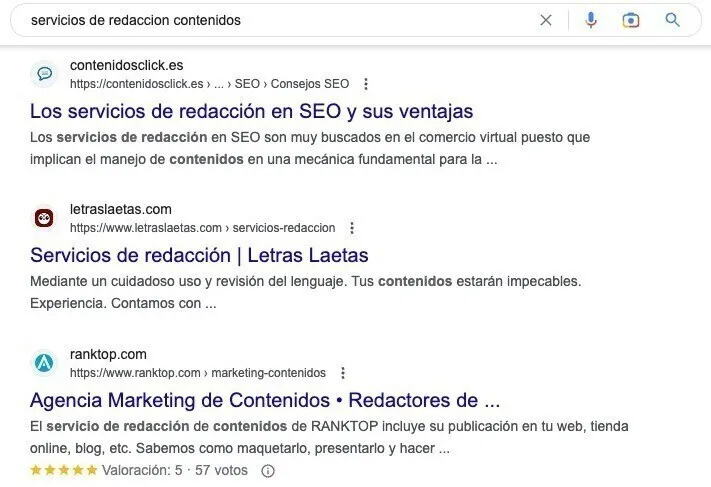711x487 pixels.
Task: Click the snippet starting 'Mediante un cuidadoso uso'
Action: [x=306, y=292]
